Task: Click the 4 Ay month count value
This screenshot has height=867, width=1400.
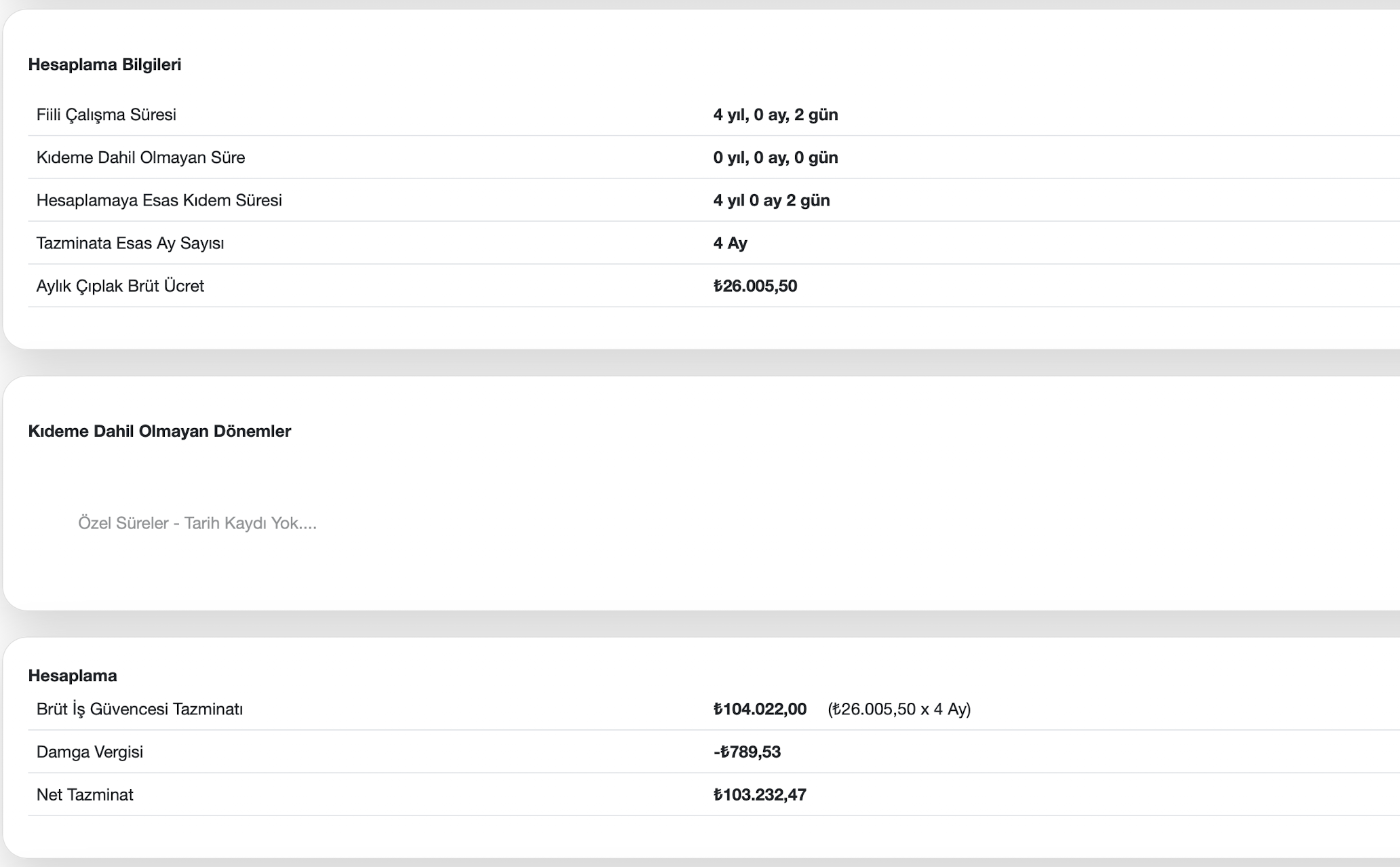Action: (730, 243)
